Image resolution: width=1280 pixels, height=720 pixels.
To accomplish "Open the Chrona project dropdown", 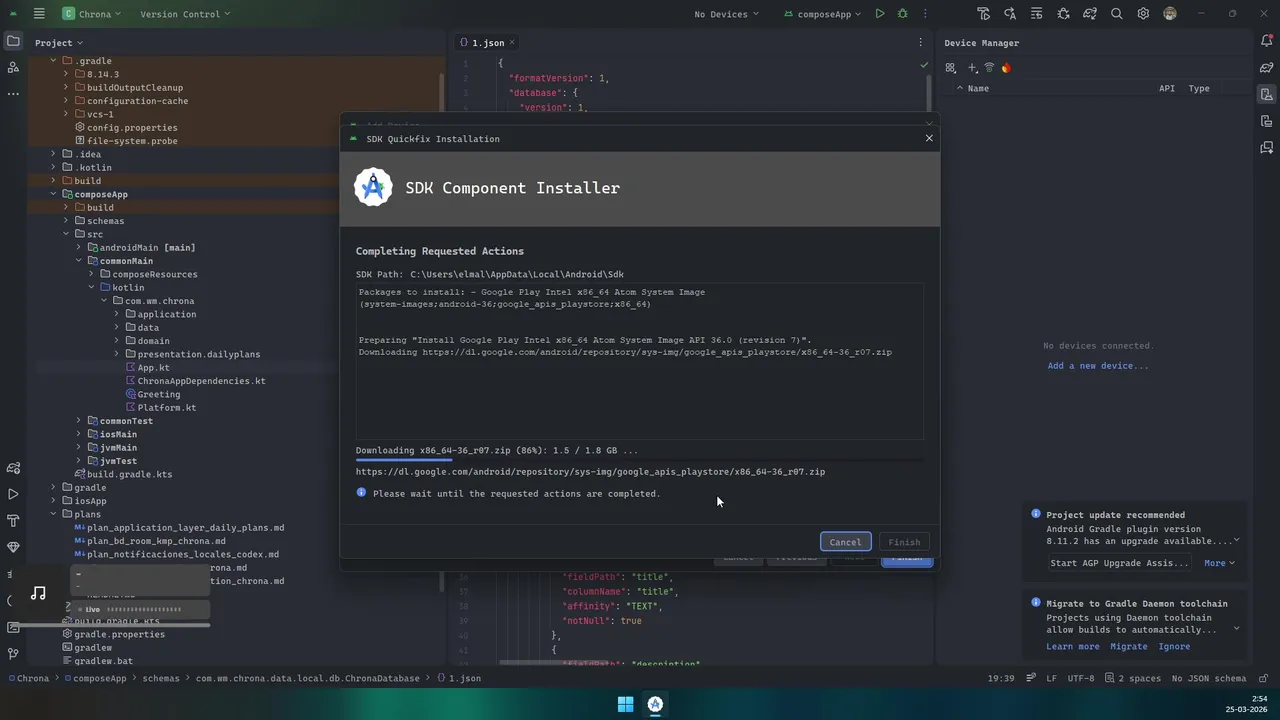I will [x=91, y=14].
